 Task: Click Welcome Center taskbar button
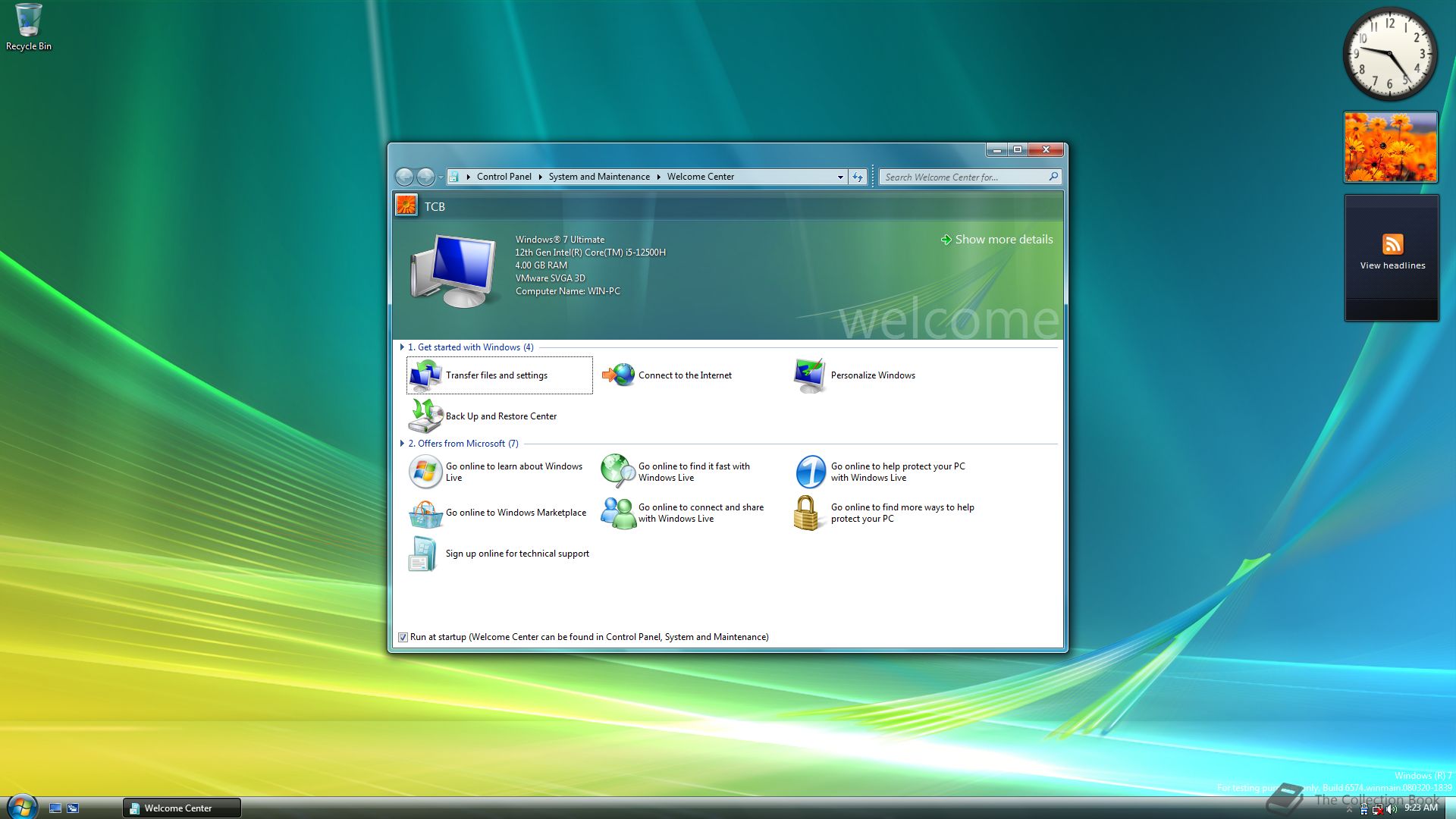coord(182,808)
